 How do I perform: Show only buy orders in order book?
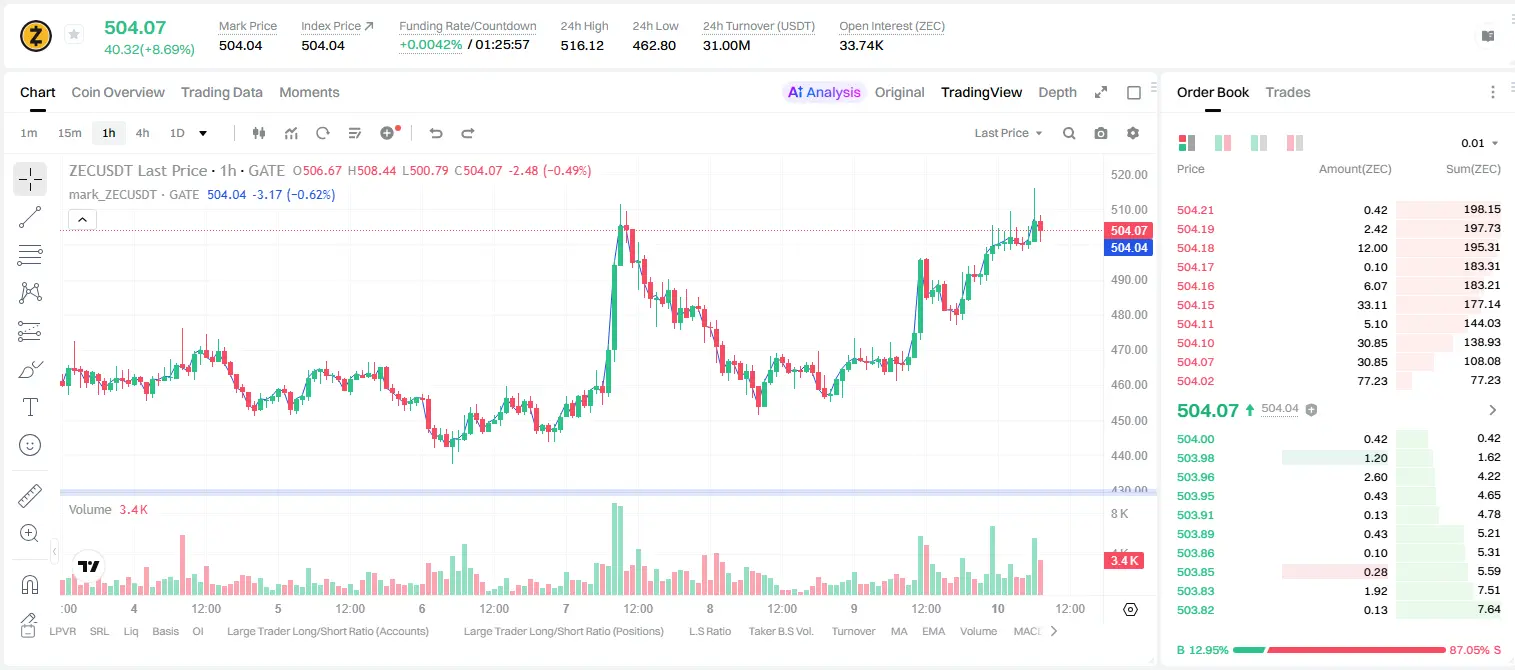click(1259, 143)
